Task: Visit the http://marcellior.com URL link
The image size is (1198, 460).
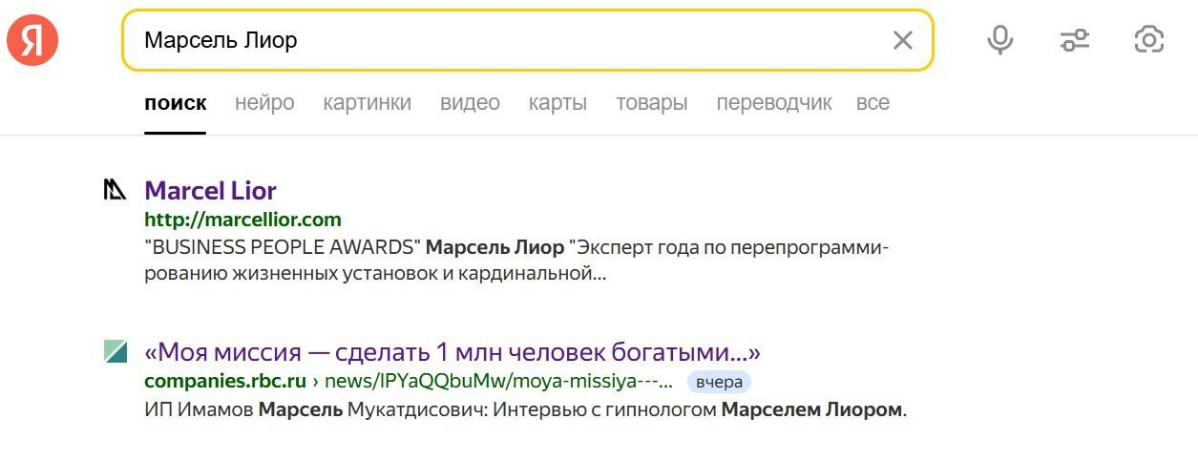Action: pos(243,220)
